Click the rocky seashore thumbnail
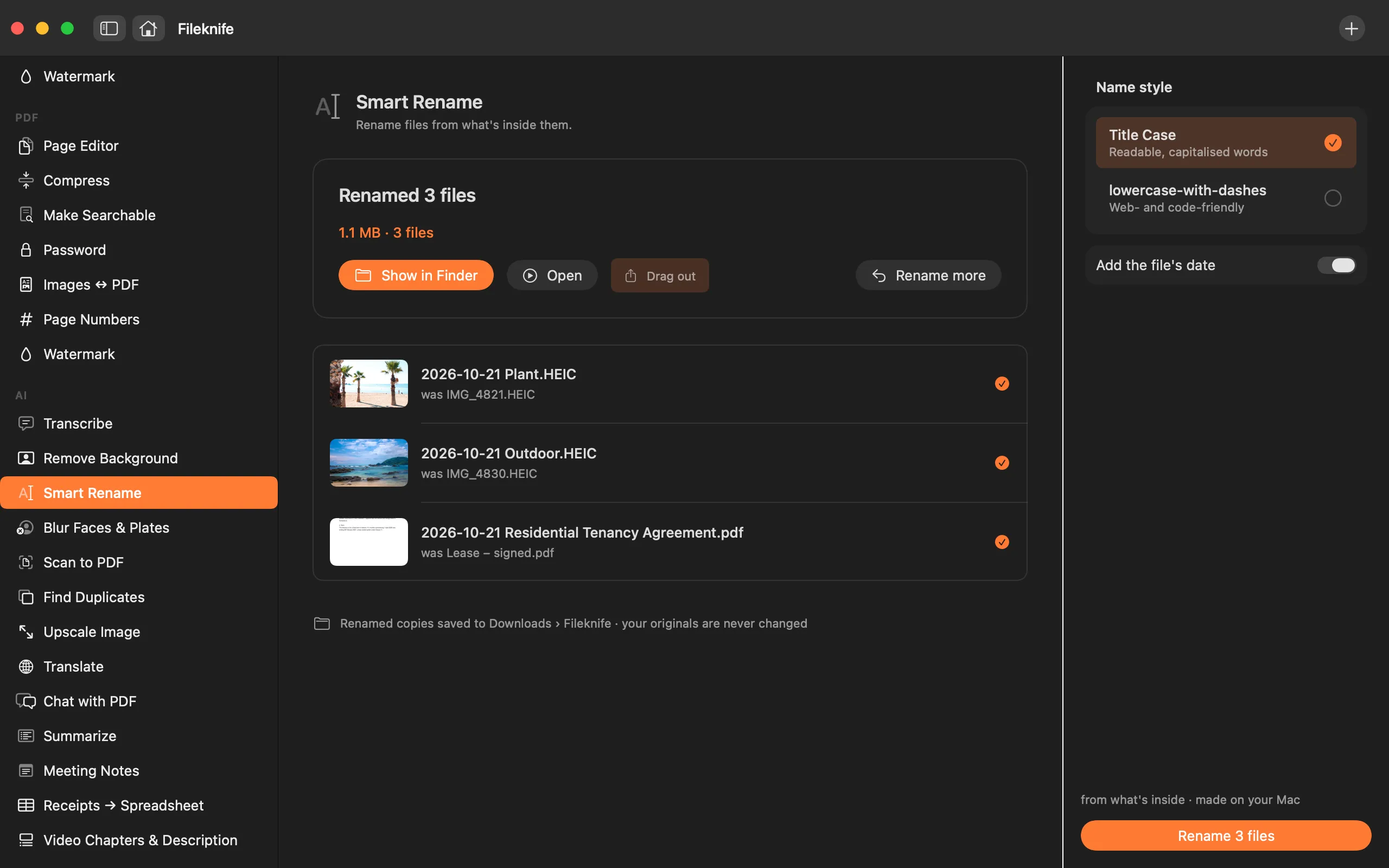This screenshot has width=1389, height=868. pos(368,463)
